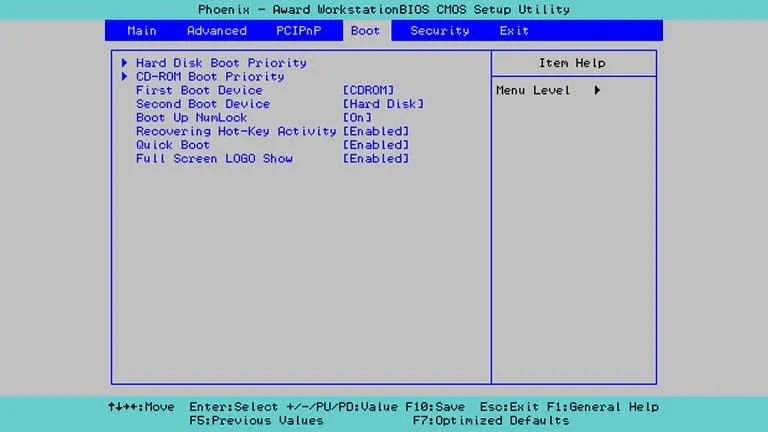Expand Hard Disk Boot Priority submenu
The height and width of the screenshot is (432, 768).
point(221,63)
